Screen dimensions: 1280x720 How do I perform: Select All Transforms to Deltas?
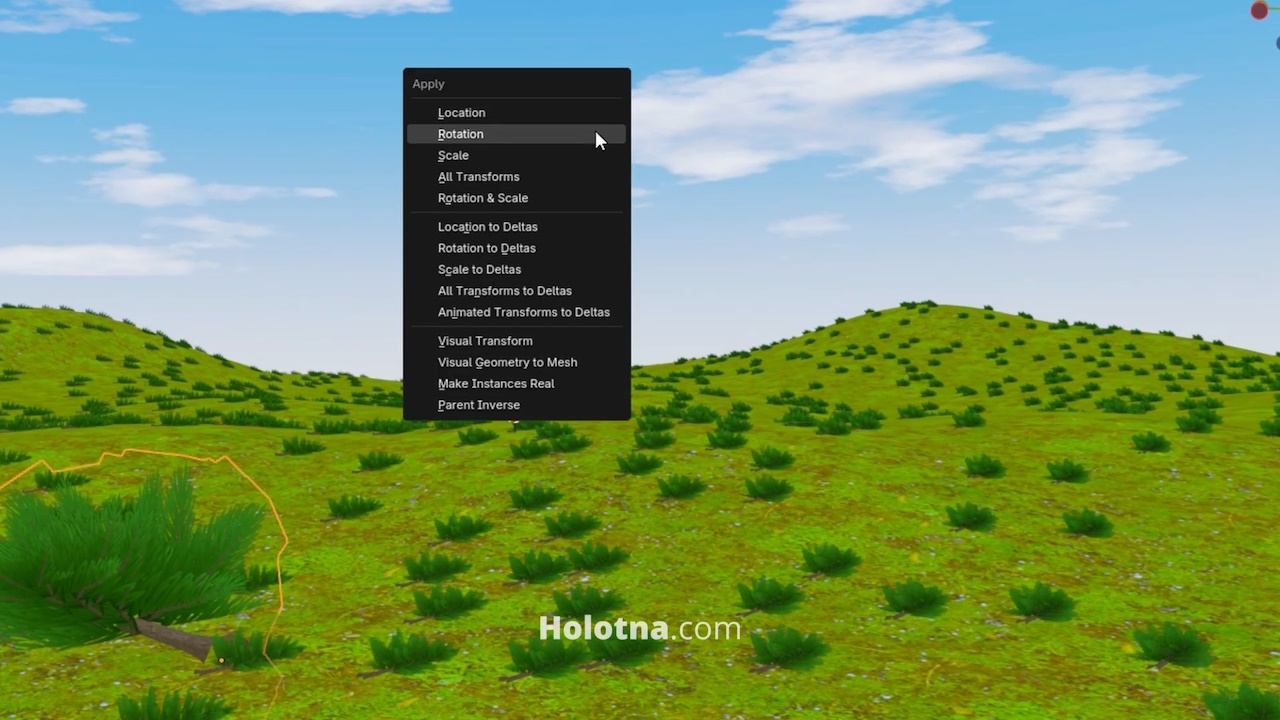516,291
